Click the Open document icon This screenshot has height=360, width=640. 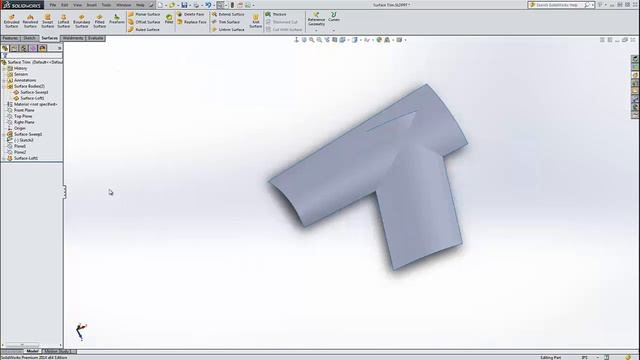point(172,5)
